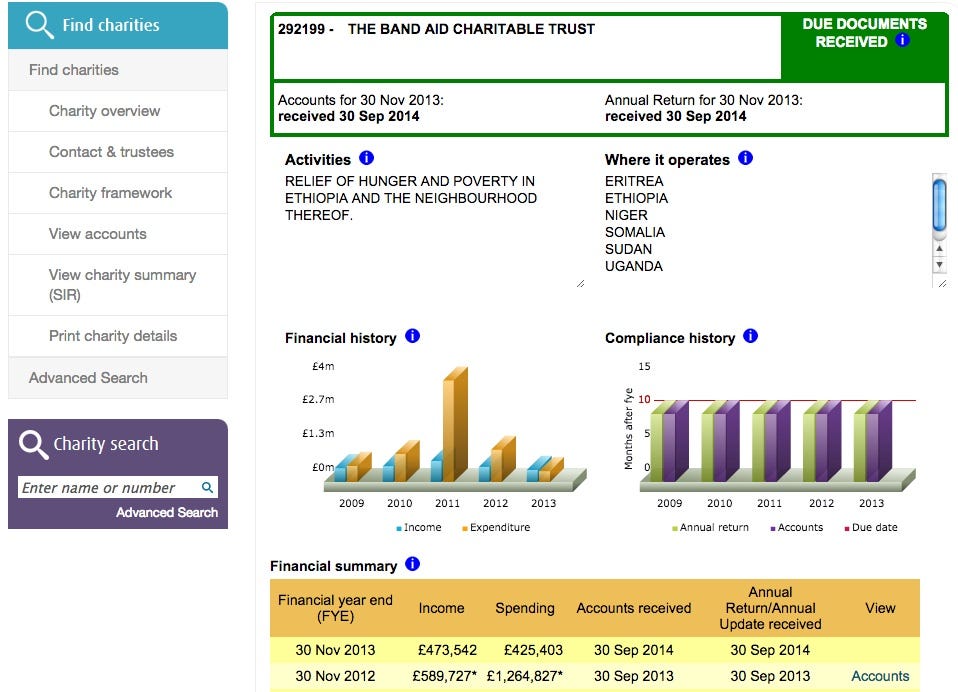The height and width of the screenshot is (692, 958).
Task: Open View accounts page
Action: click(118, 234)
